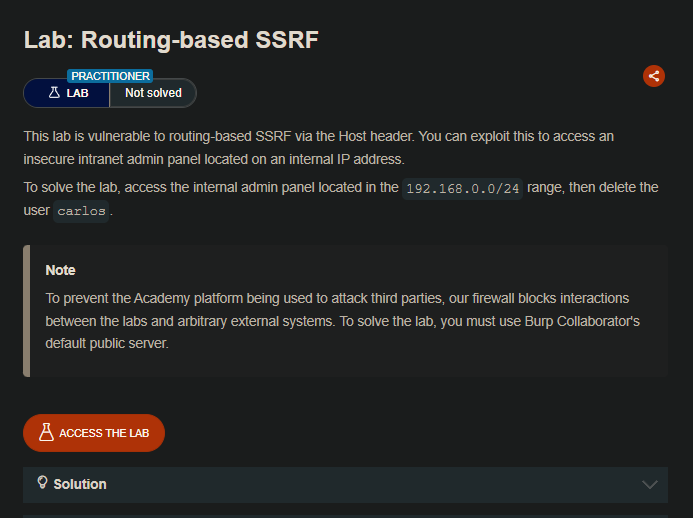Click the flask icon in LAB badge
Screen dimensions: 693x518
(54, 93)
